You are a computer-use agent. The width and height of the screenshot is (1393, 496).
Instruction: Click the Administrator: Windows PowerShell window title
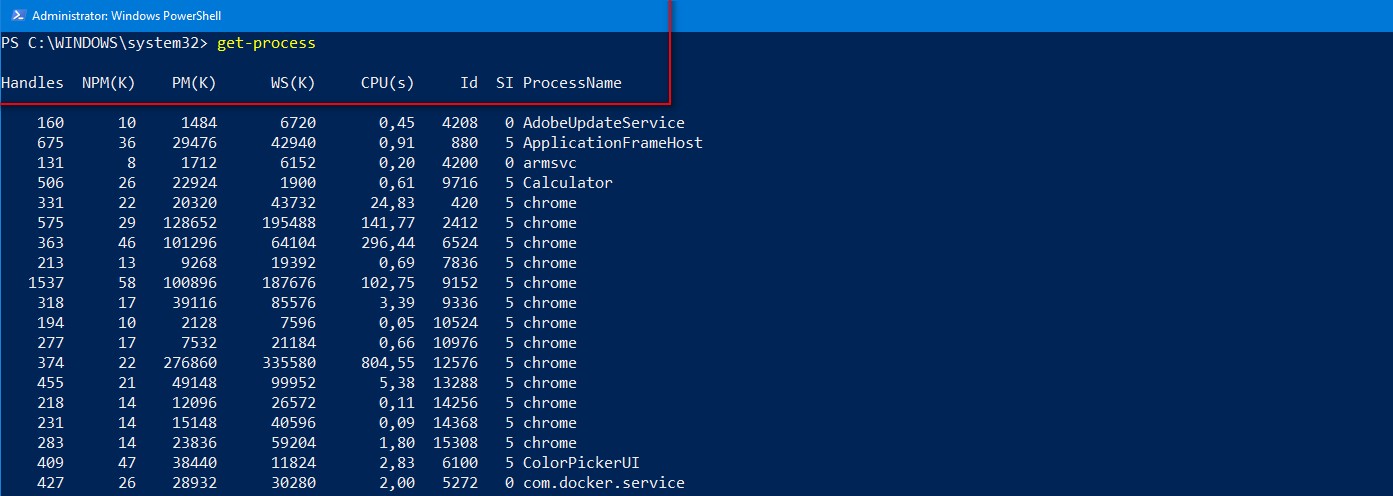tap(127, 16)
